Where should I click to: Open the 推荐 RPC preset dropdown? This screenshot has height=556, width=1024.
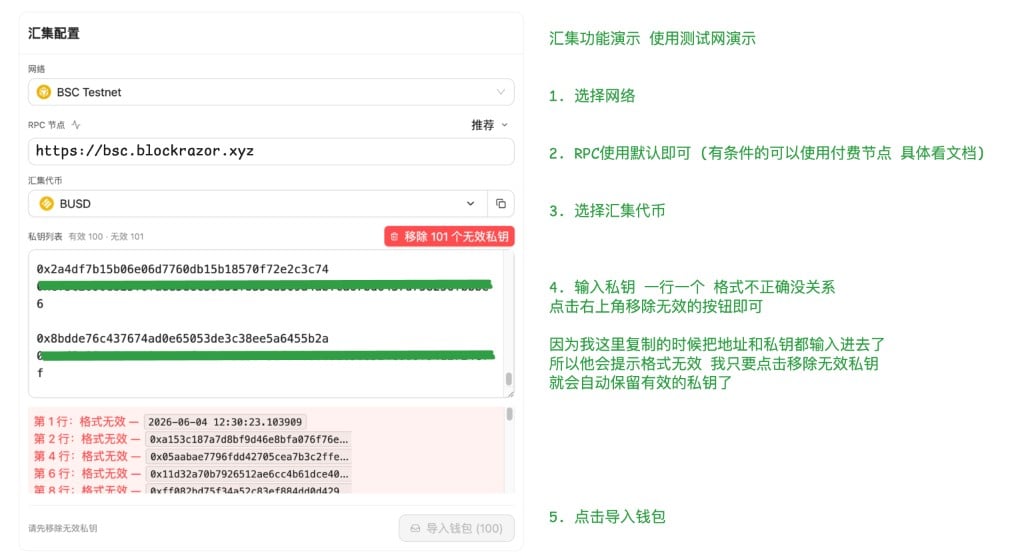489,125
